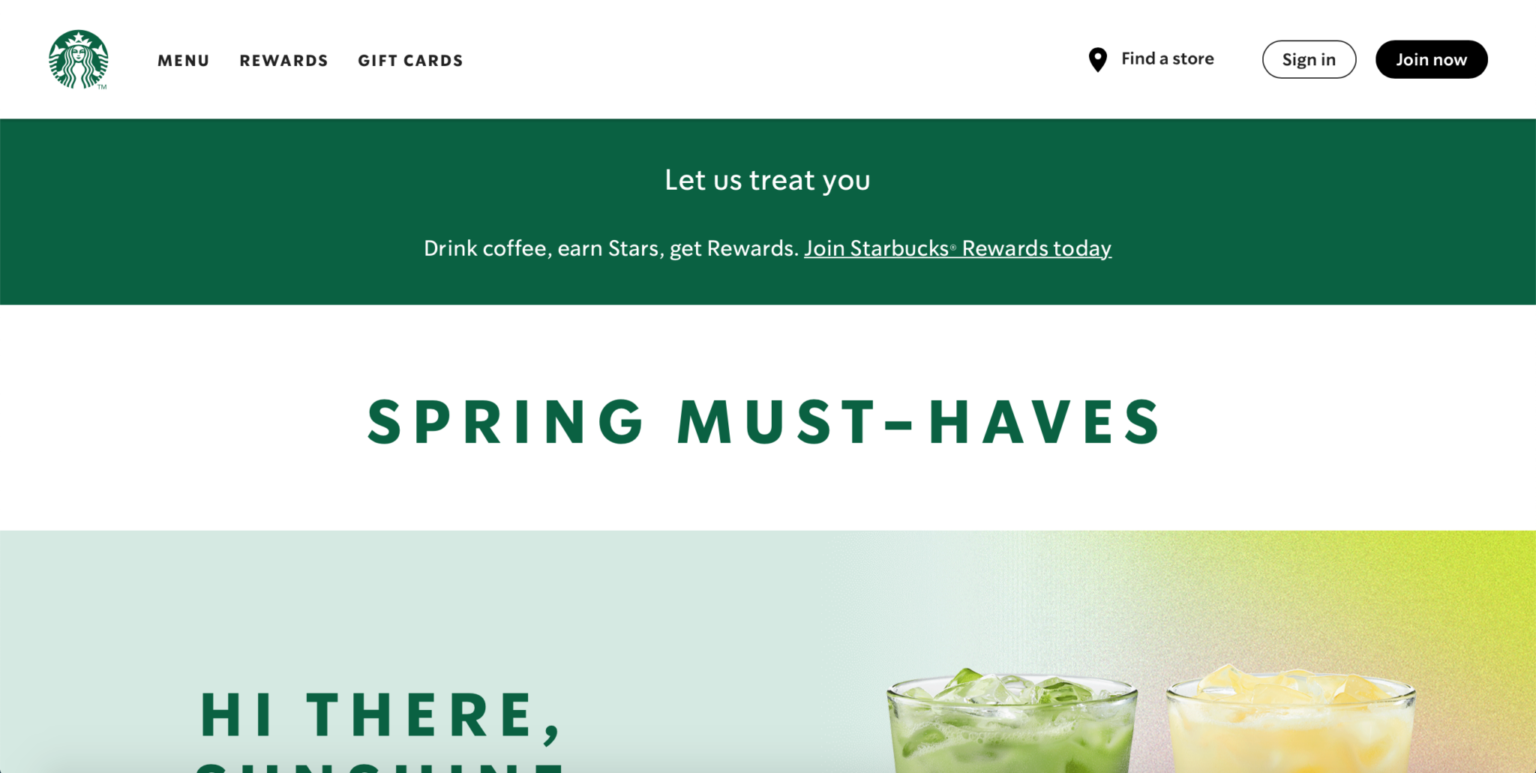Go to the REWARDS navigation item
Viewport: 1536px width, 773px height.
284,61
